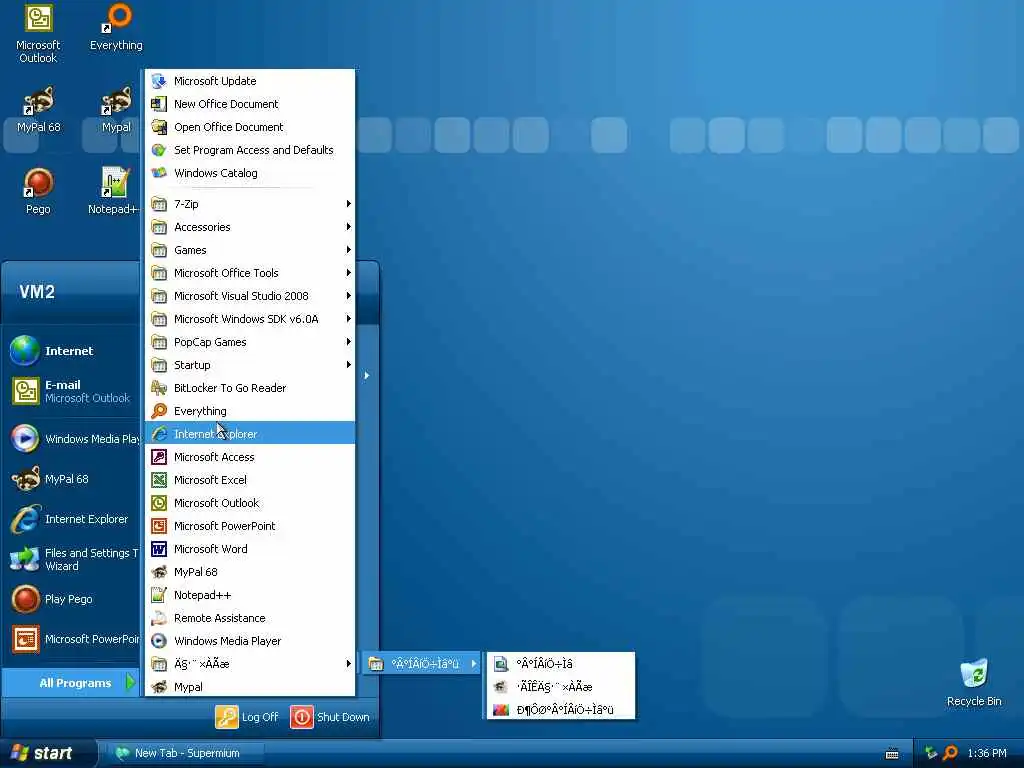Open Internet Explorer pinned in Start menu left pane
The width and height of the screenshot is (1024, 768).
71,519
